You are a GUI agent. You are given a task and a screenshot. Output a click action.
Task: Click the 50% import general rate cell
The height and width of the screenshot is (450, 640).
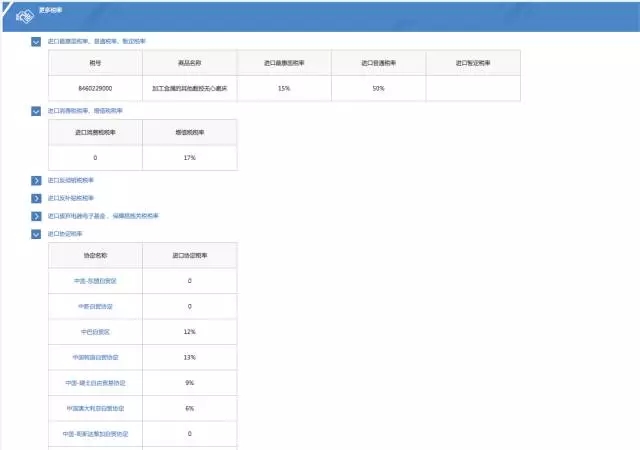click(378, 88)
